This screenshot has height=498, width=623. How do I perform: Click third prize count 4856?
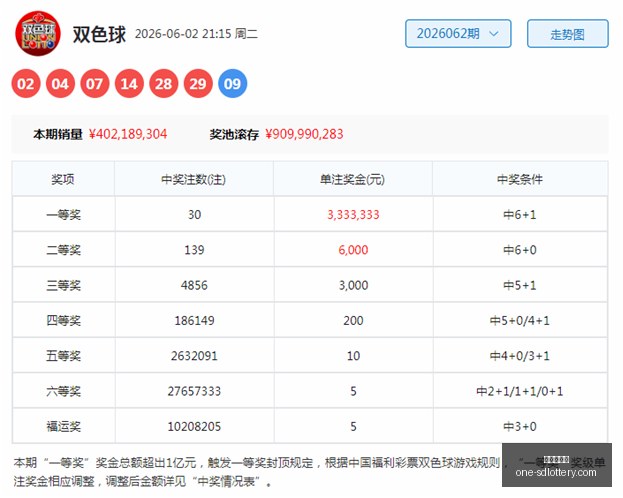194,286
